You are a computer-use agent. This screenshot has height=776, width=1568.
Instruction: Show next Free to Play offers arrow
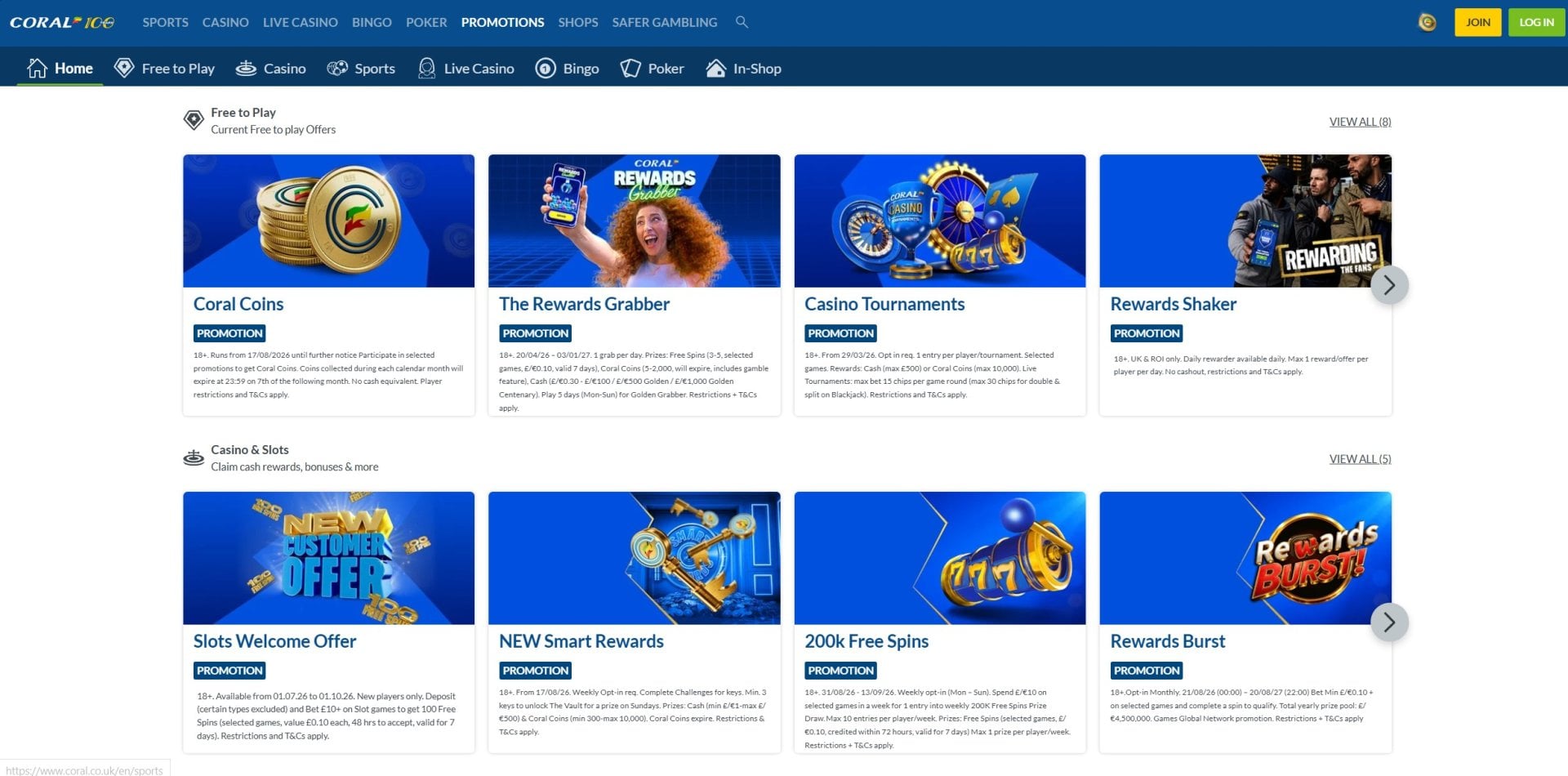(x=1389, y=285)
